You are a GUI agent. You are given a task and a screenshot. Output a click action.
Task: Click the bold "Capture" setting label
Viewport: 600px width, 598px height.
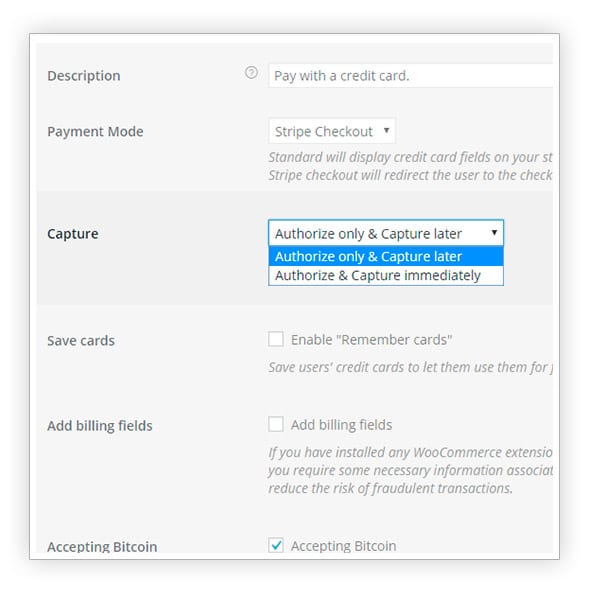(x=73, y=234)
